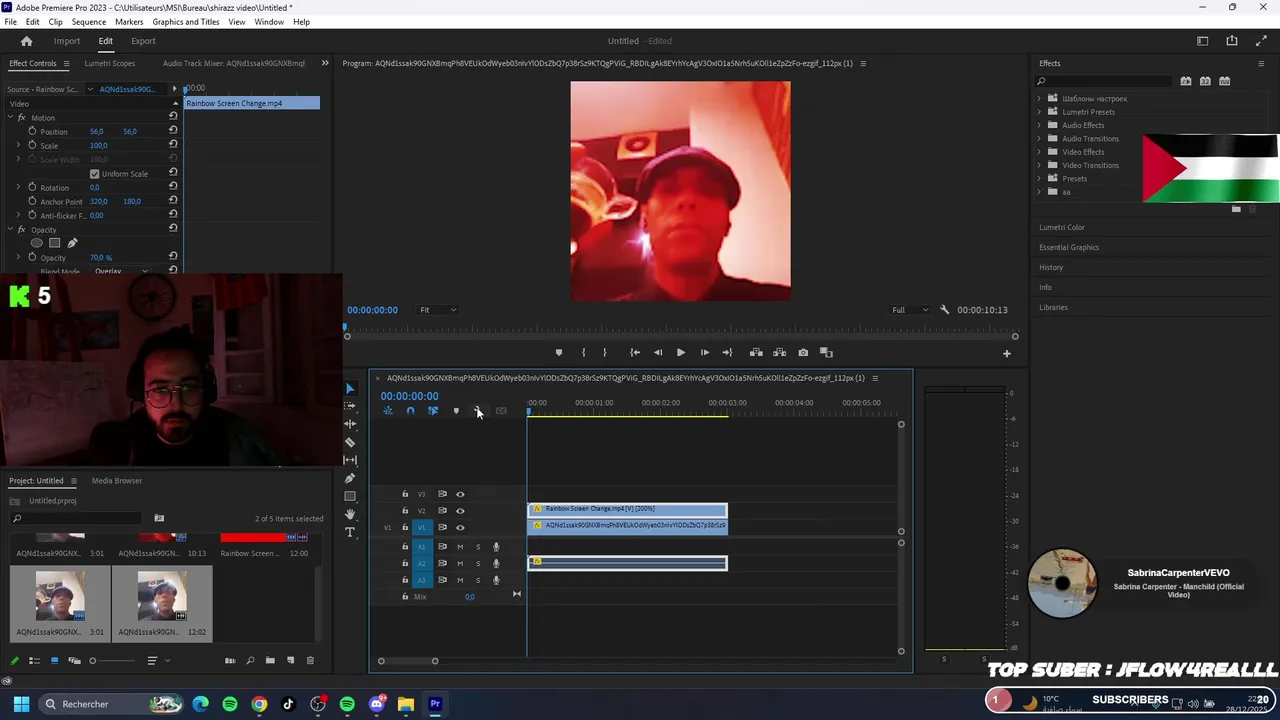Viewport: 1280px width, 720px height.
Task: Collapse the Opacity effect group
Action: pos(10,229)
